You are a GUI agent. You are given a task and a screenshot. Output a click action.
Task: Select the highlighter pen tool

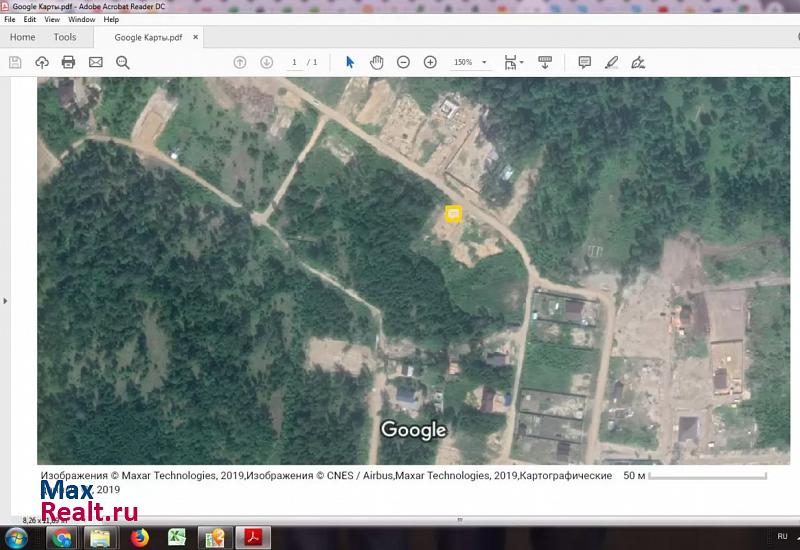[x=611, y=62]
